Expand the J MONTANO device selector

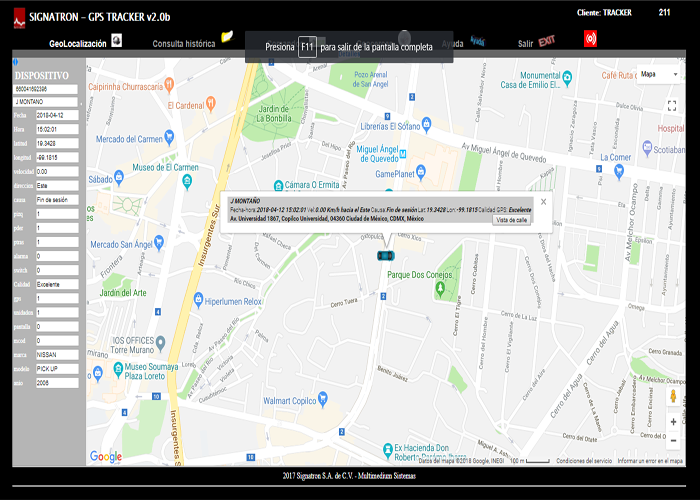(44, 102)
